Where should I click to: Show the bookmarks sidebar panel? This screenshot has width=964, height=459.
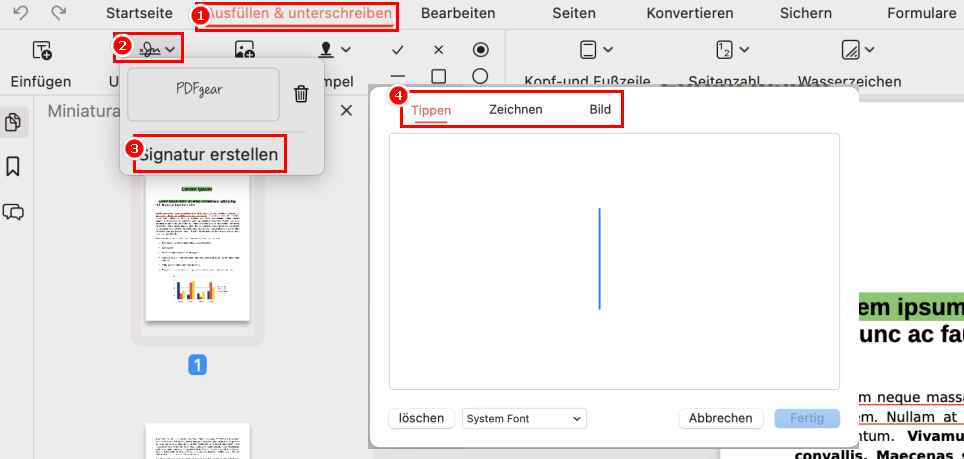click(14, 166)
